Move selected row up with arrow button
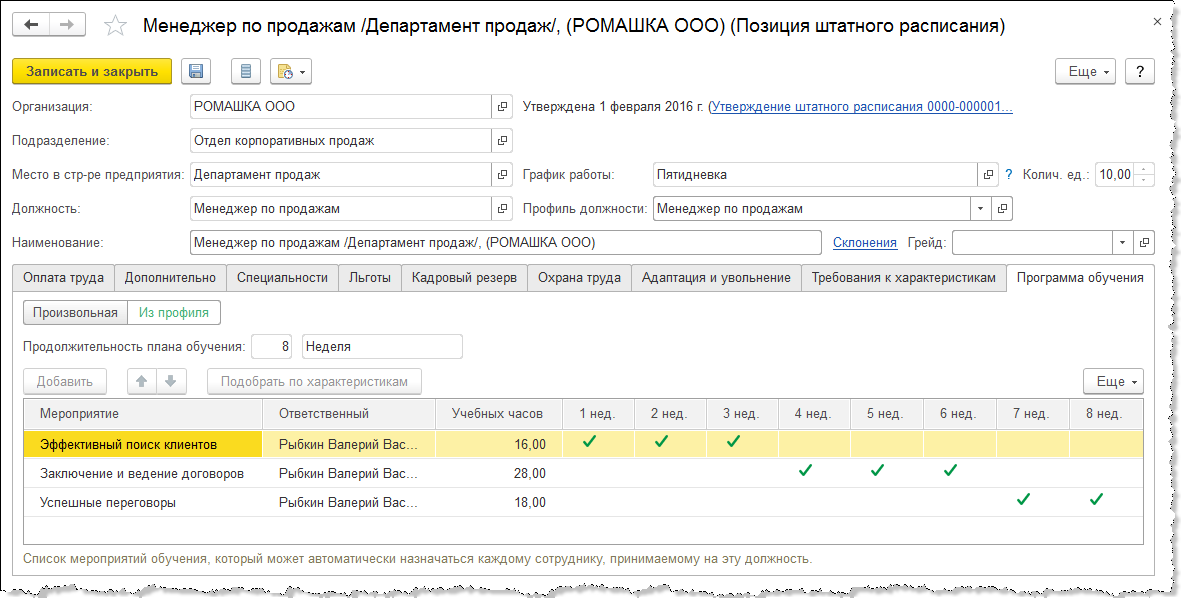Screen dimensions: 1181x598 142,381
